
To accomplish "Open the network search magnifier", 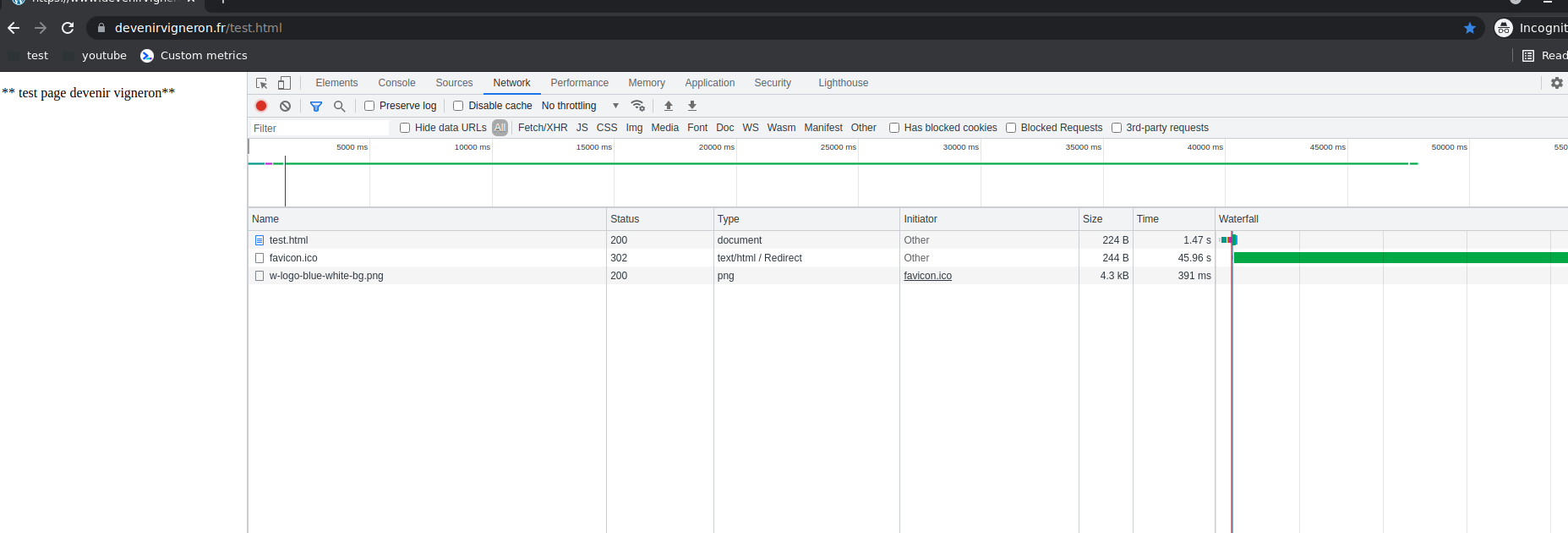I will (x=340, y=106).
